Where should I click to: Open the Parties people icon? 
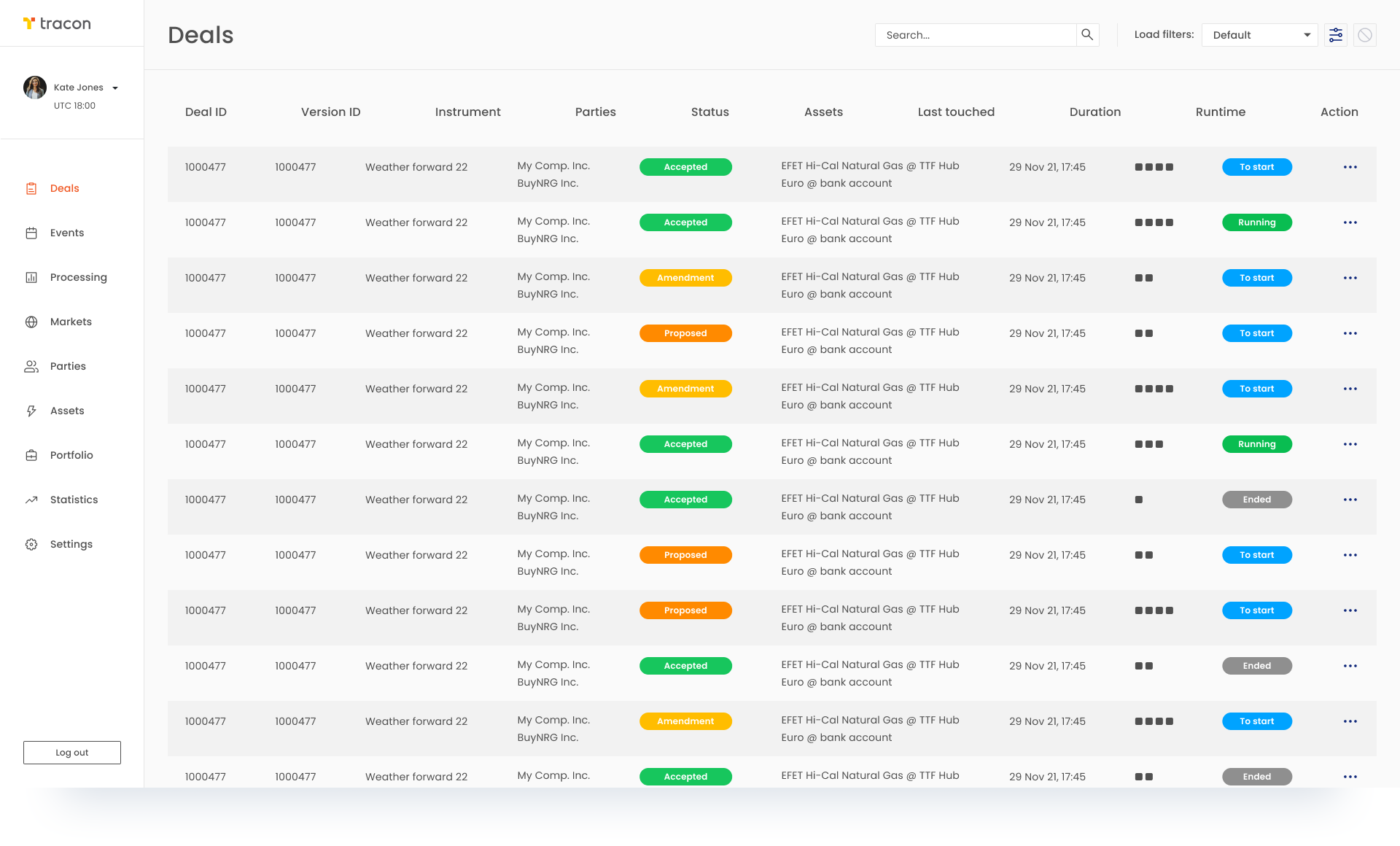point(31,366)
